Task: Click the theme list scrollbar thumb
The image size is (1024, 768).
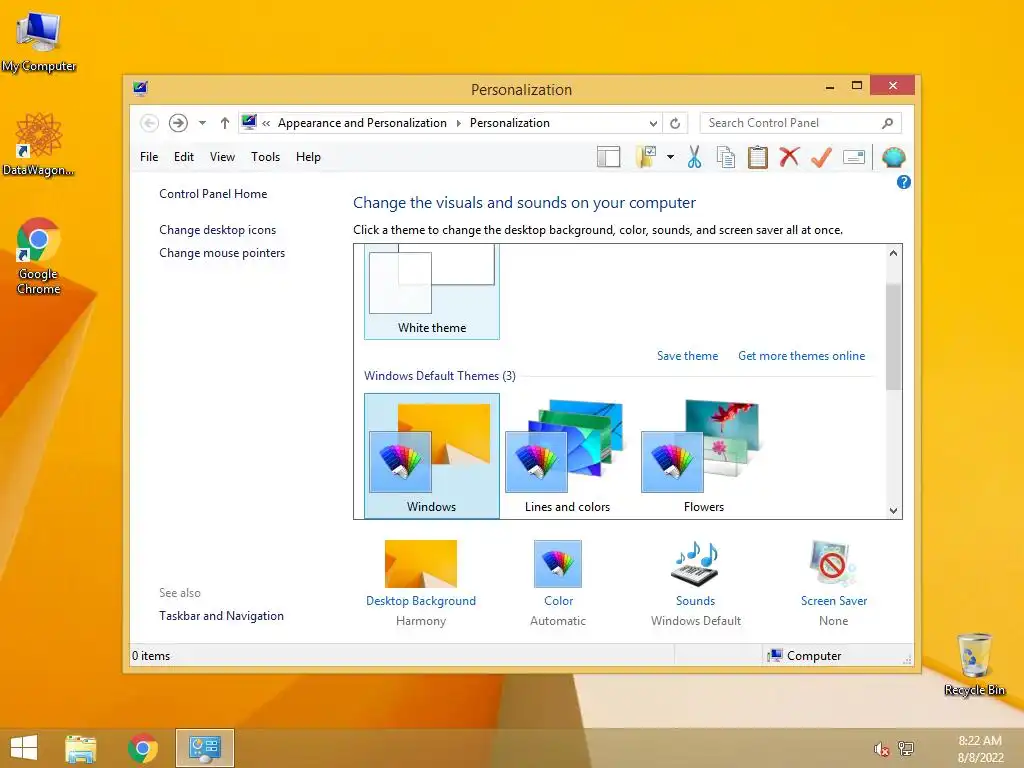Action: [x=893, y=336]
